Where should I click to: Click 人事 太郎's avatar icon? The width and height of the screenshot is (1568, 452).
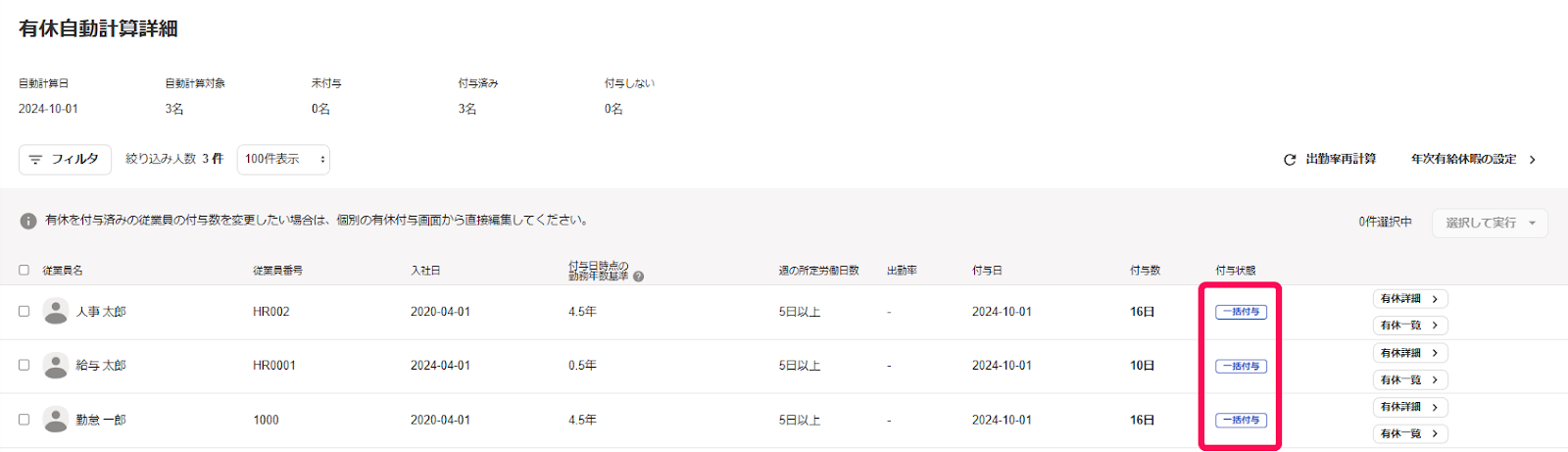pos(56,312)
